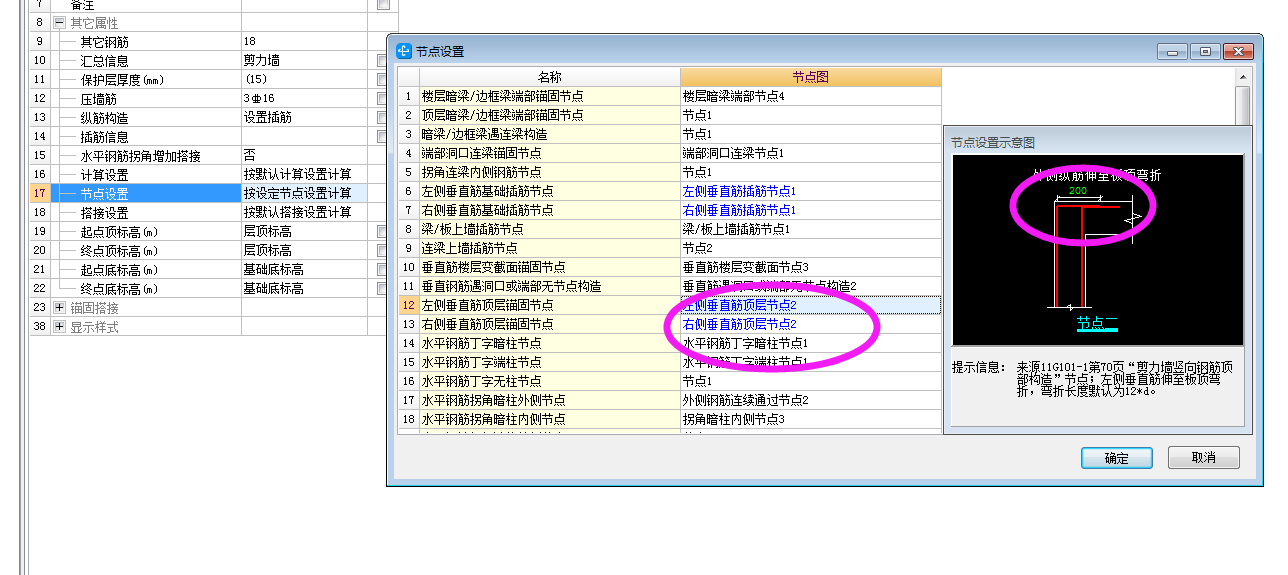Click the scroll-up arrow of the node list

pos(1243,75)
